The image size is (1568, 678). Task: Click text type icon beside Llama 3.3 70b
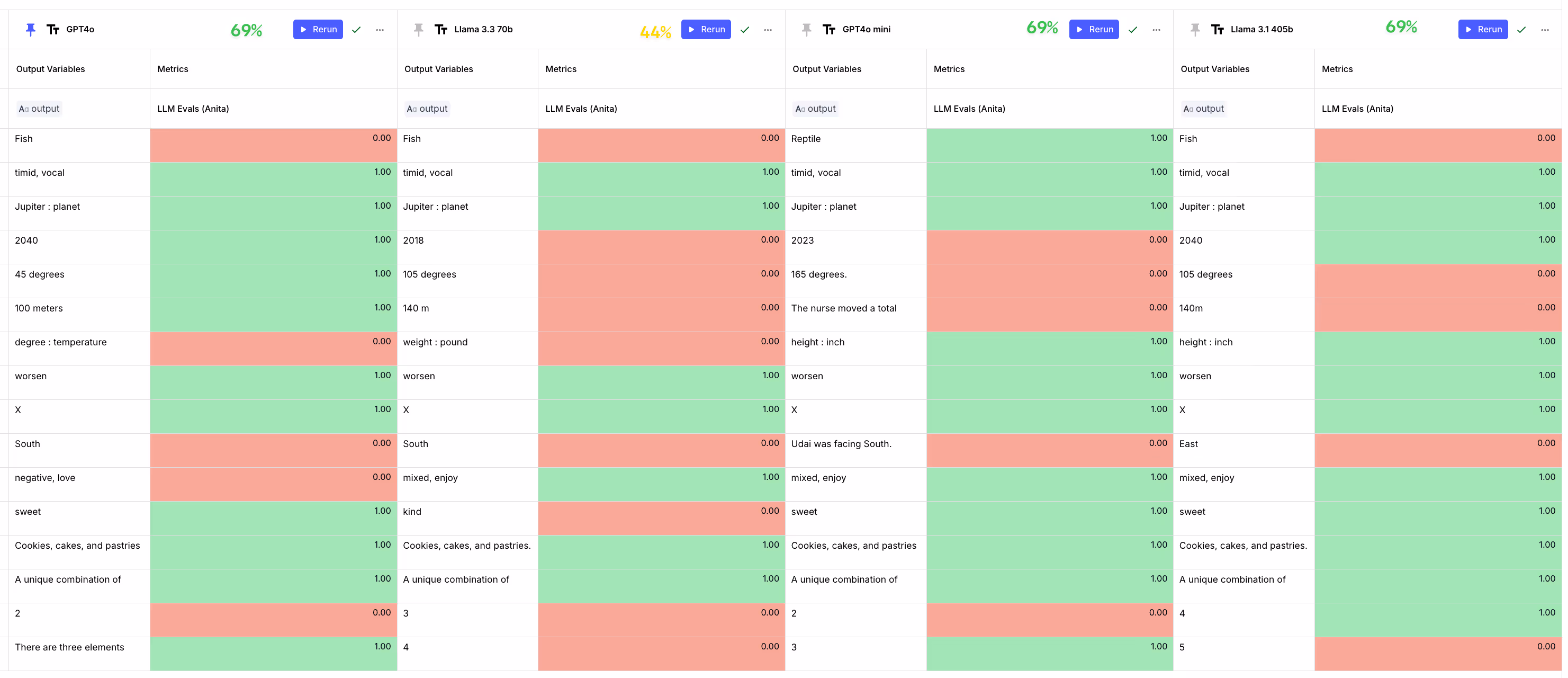440,29
